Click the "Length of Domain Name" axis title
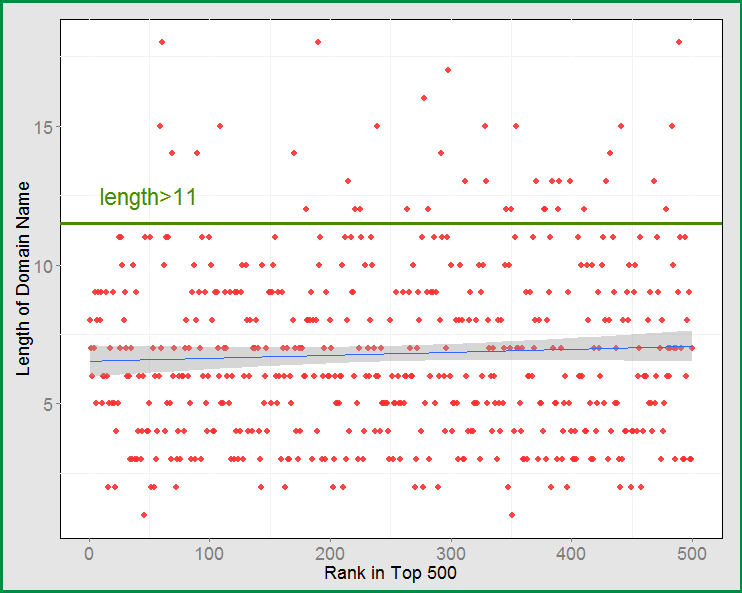Image resolution: width=742 pixels, height=593 pixels. pos(24,278)
